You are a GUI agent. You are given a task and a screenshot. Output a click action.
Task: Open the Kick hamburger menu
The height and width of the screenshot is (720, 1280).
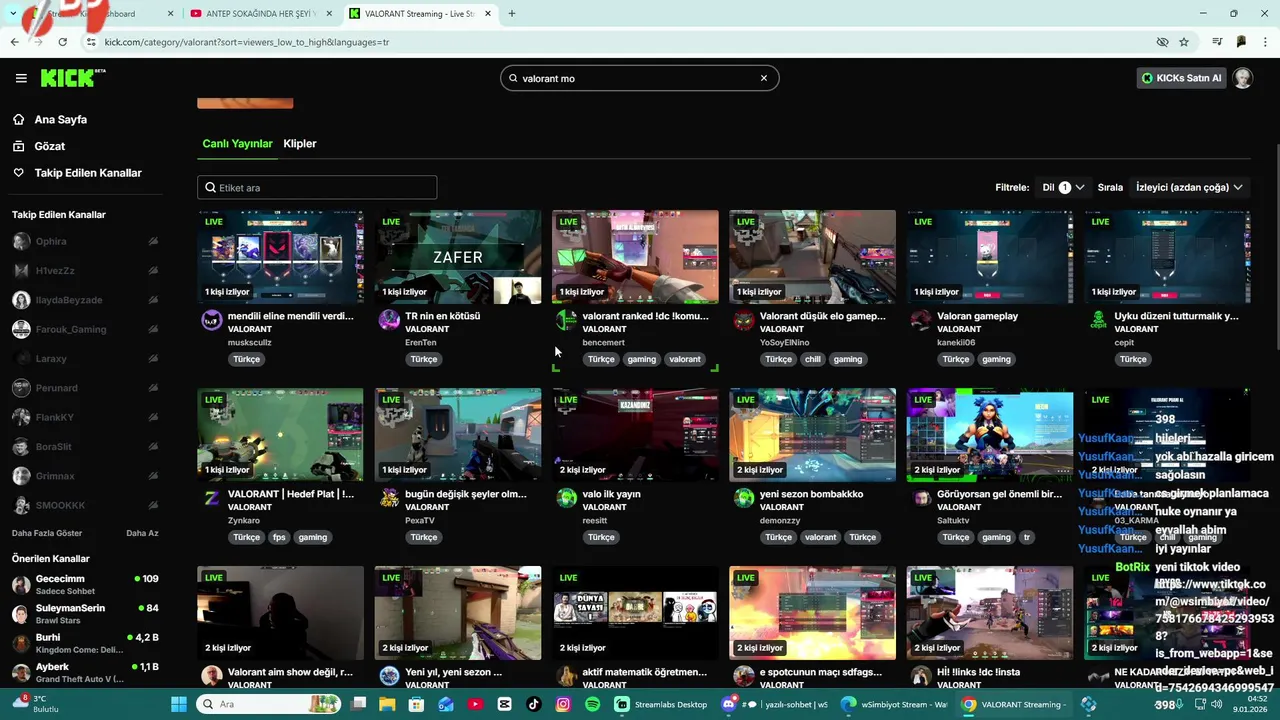pyautogui.click(x=21, y=78)
